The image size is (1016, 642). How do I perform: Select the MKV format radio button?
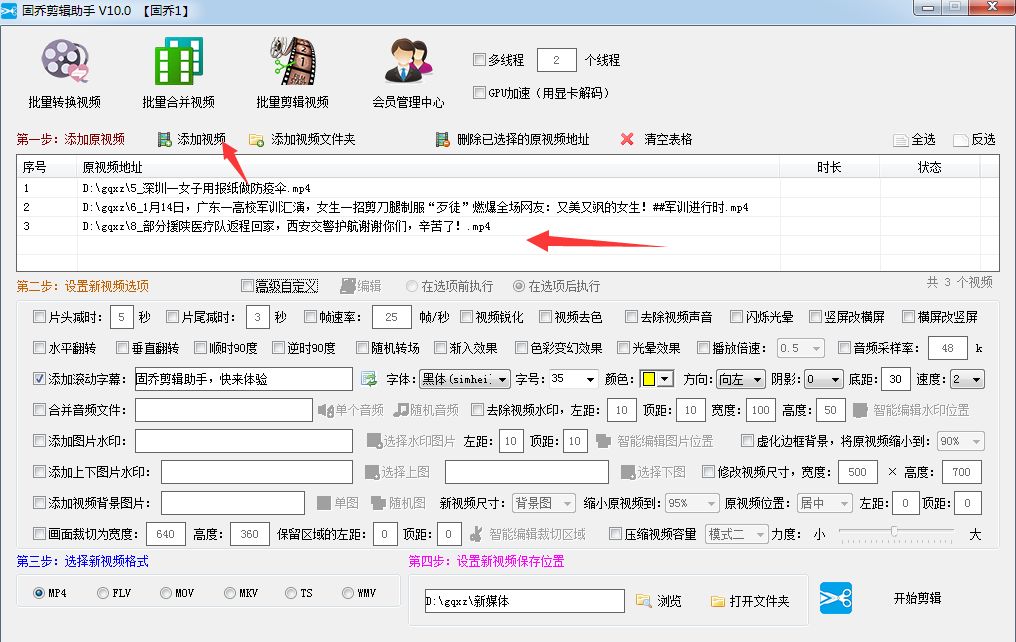click(x=229, y=593)
